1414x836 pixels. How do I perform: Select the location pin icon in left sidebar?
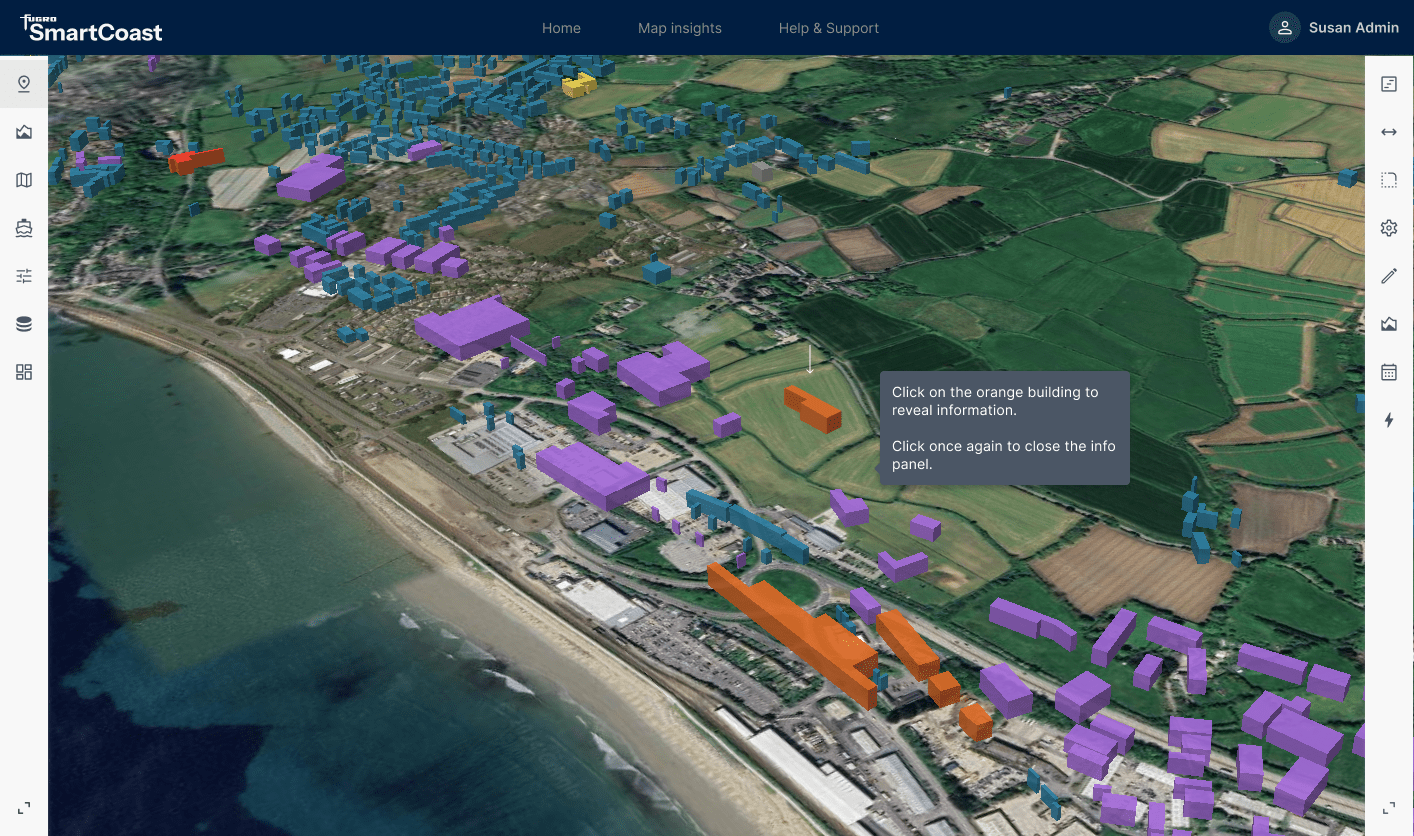[24, 84]
